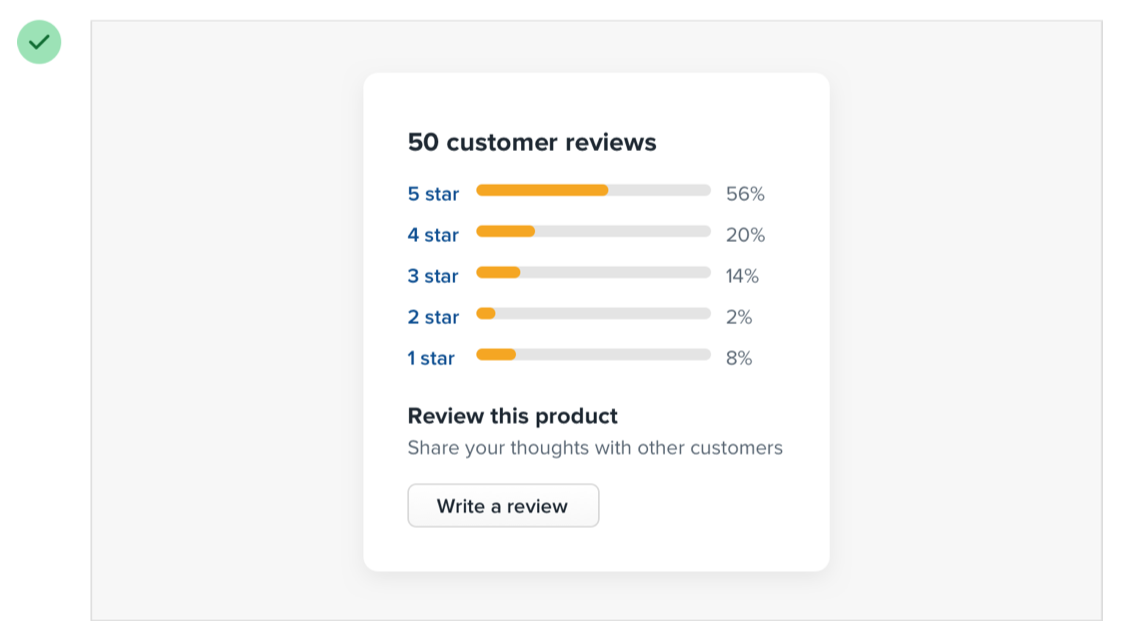This screenshot has width=1124, height=642.
Task: Select the 3 star reviews link
Action: pos(433,276)
